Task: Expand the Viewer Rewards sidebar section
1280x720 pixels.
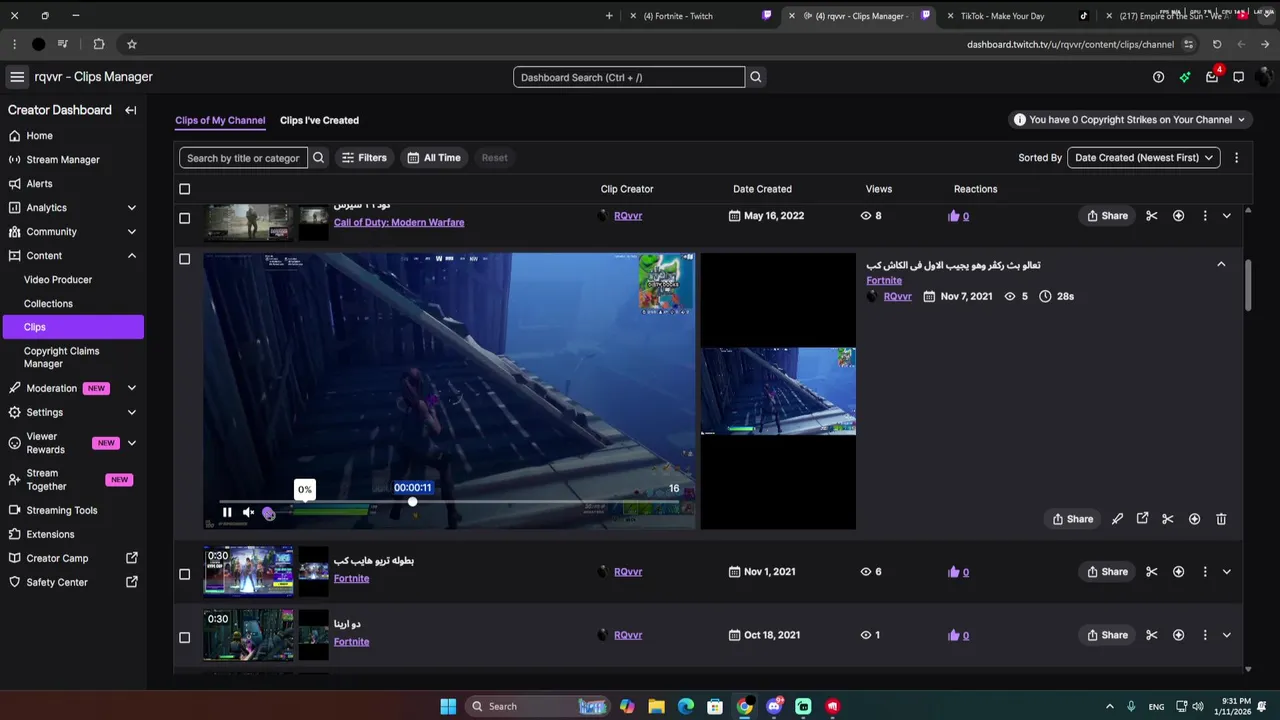Action: click(x=132, y=443)
